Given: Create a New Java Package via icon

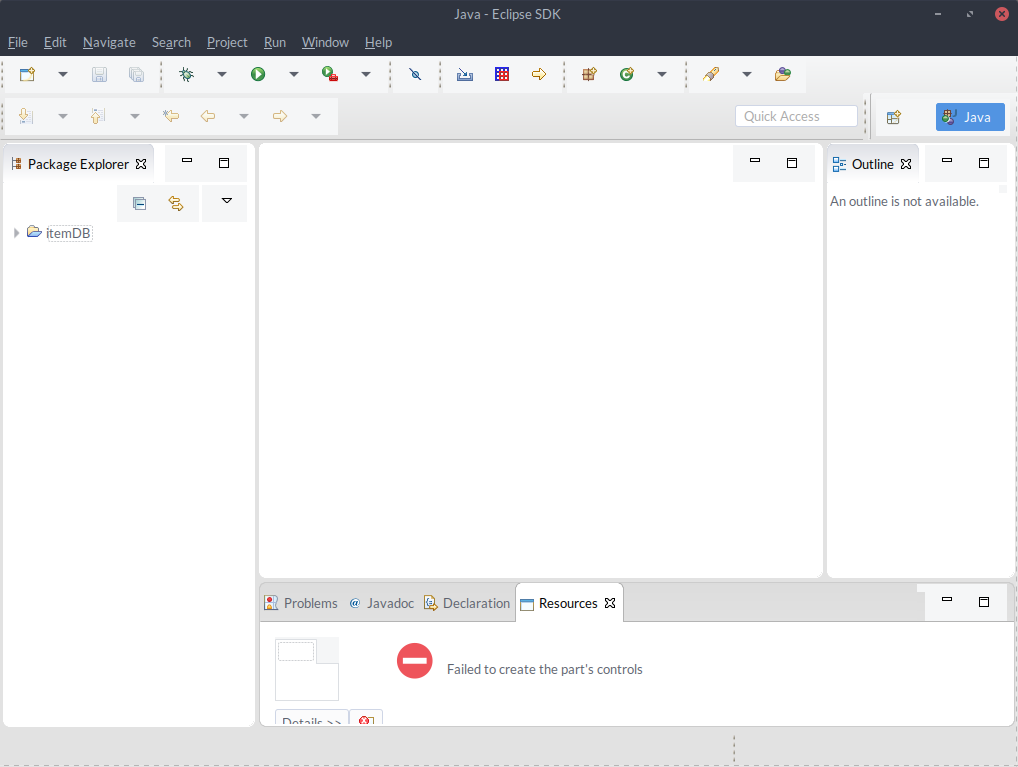Looking at the screenshot, I should click(589, 75).
